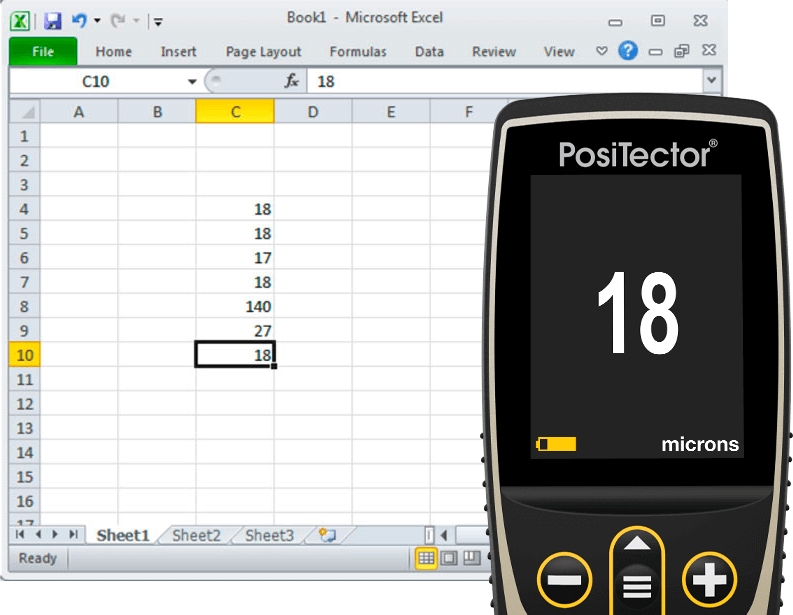This screenshot has width=793, height=615.
Task: Click cell C4 containing 18
Action: coord(235,209)
